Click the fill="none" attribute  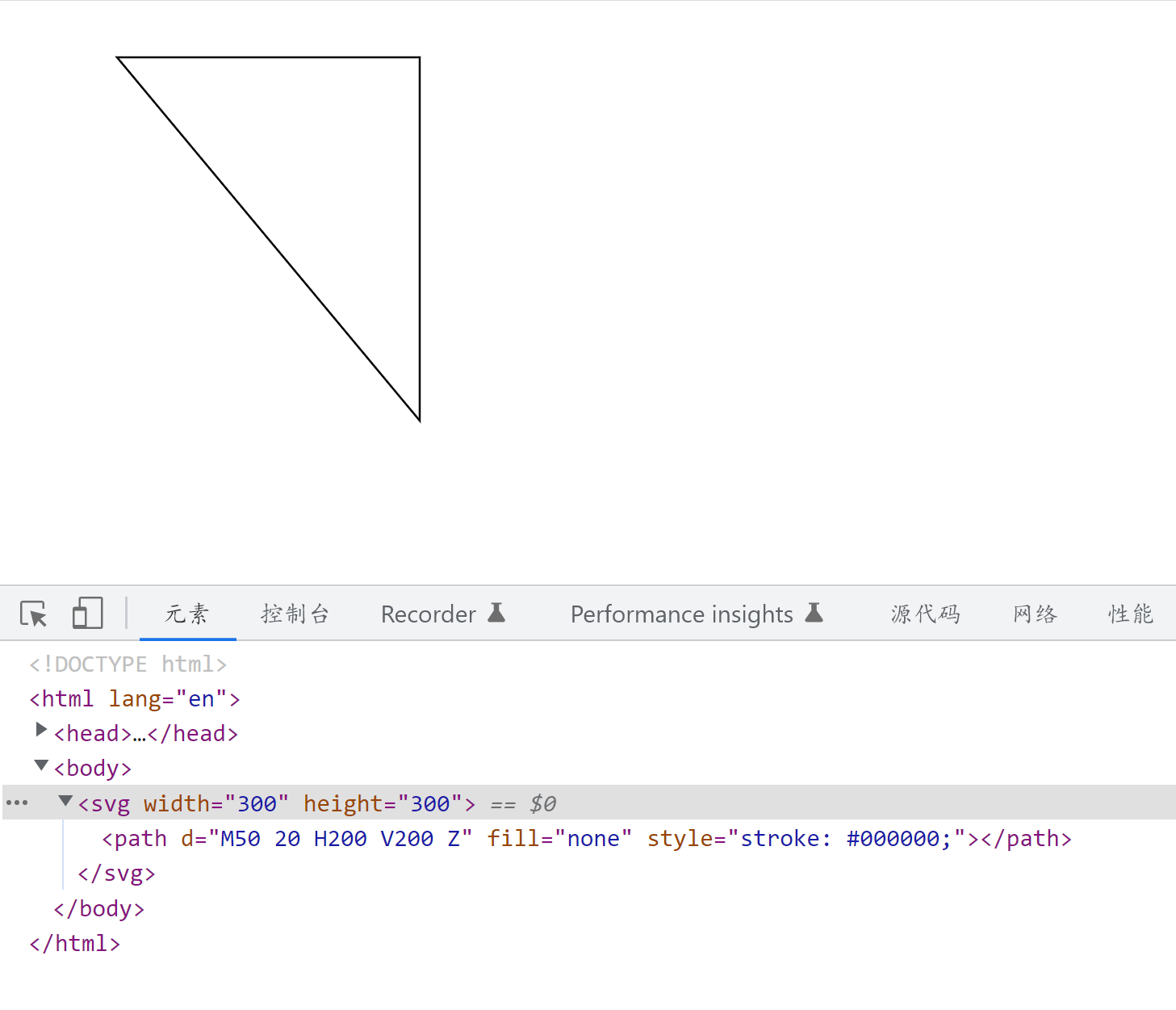click(x=559, y=839)
